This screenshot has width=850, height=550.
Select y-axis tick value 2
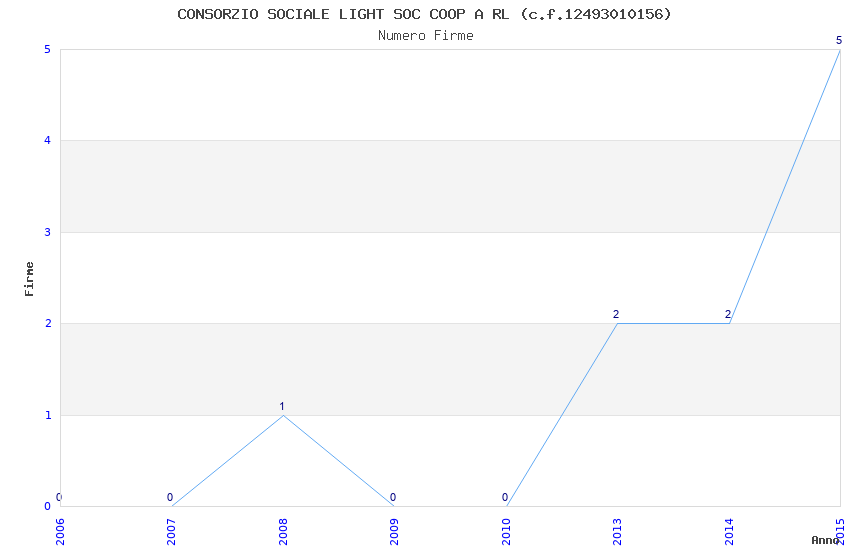48,323
